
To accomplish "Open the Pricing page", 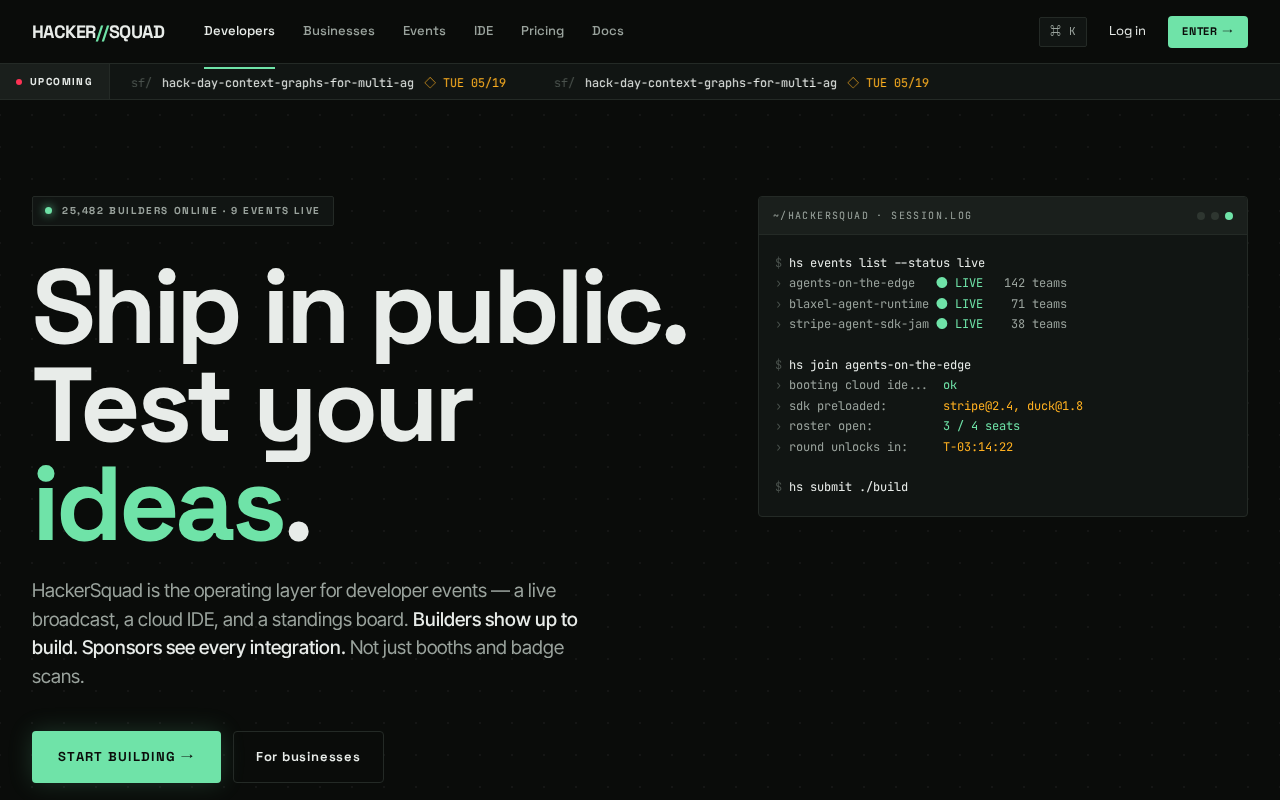I will click(542, 31).
